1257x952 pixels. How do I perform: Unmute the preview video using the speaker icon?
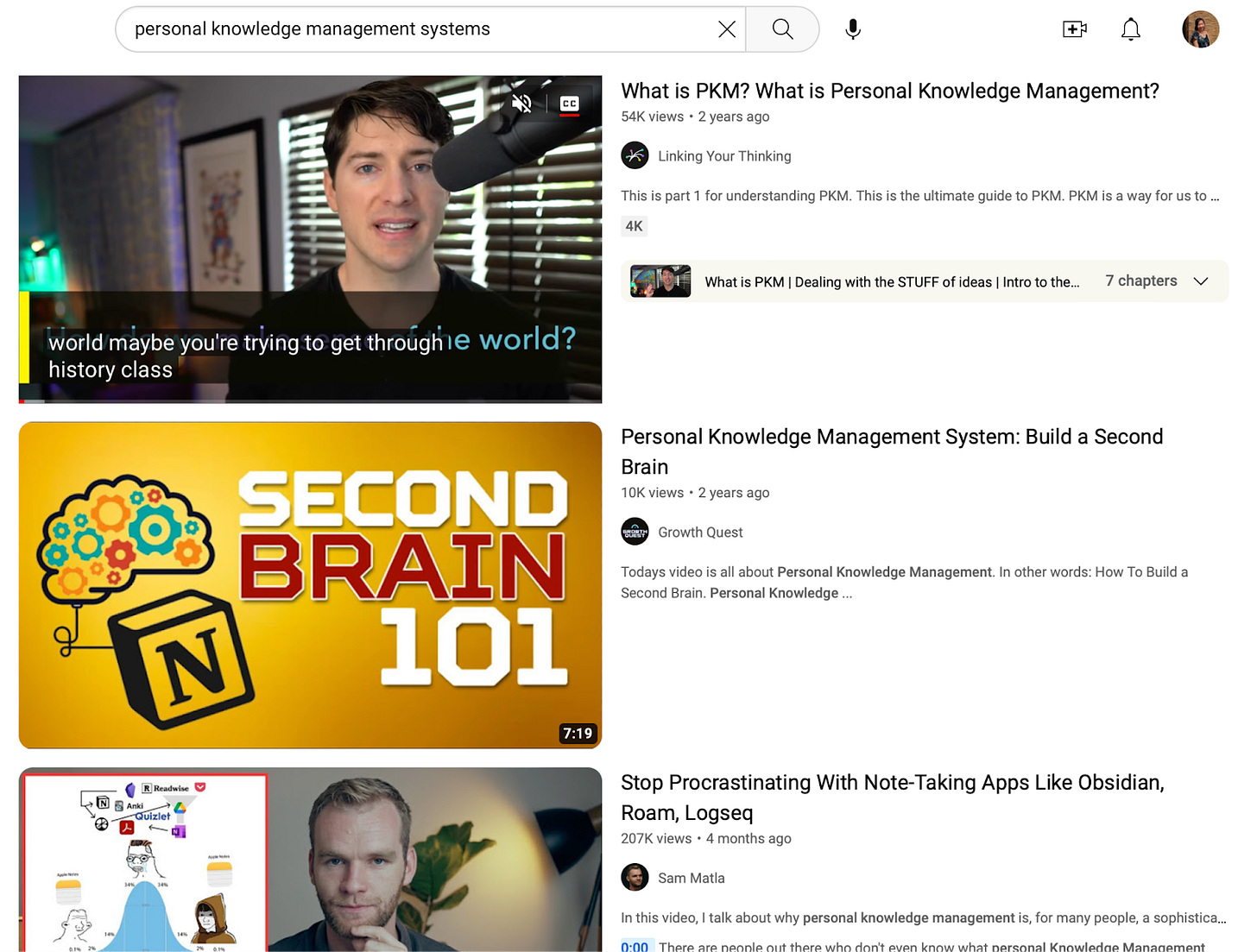(522, 104)
